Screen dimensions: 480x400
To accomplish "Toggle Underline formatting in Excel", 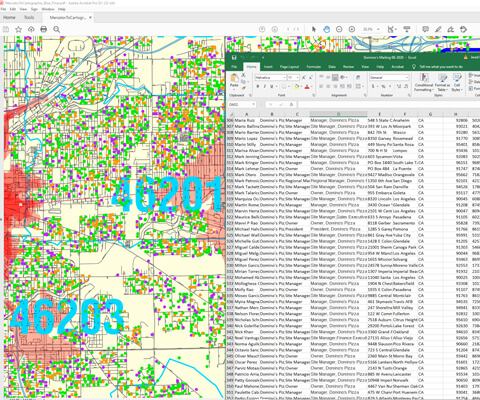I will pos(272,86).
